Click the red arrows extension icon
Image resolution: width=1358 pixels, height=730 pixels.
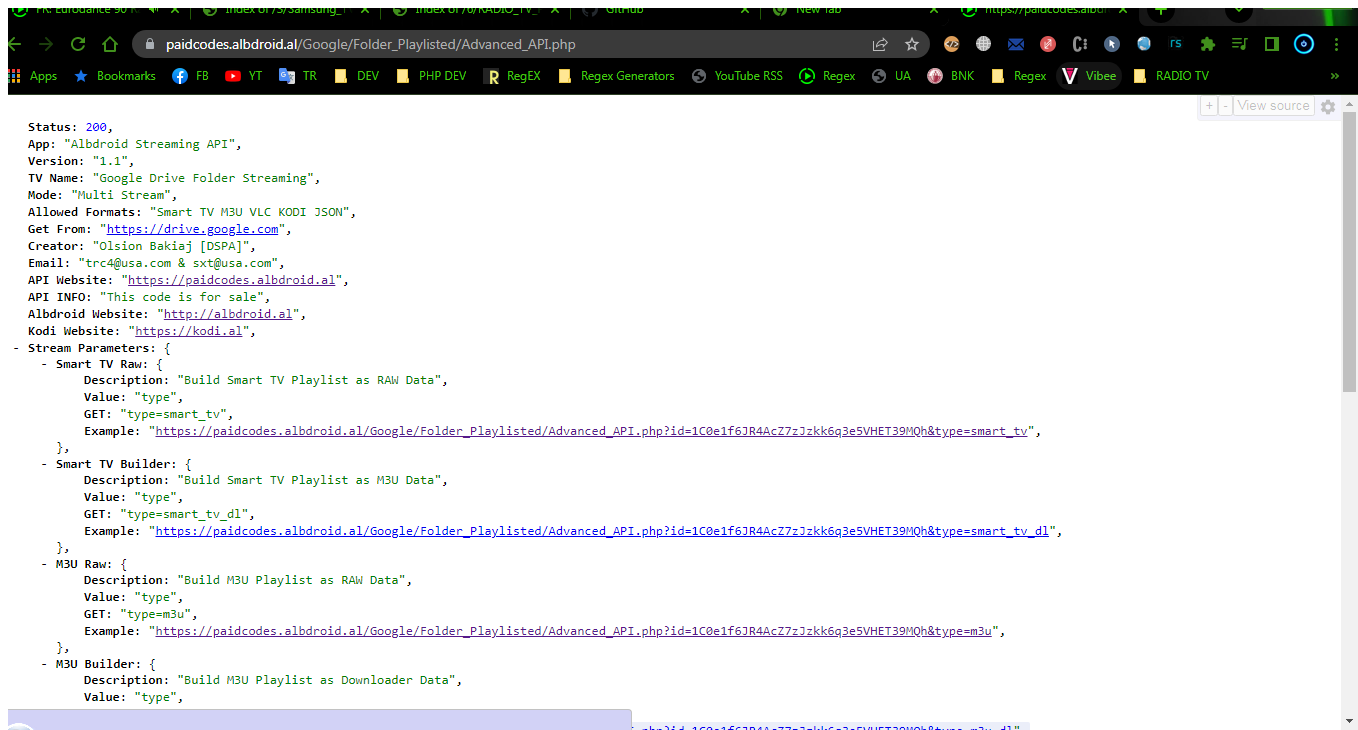coord(1048,44)
